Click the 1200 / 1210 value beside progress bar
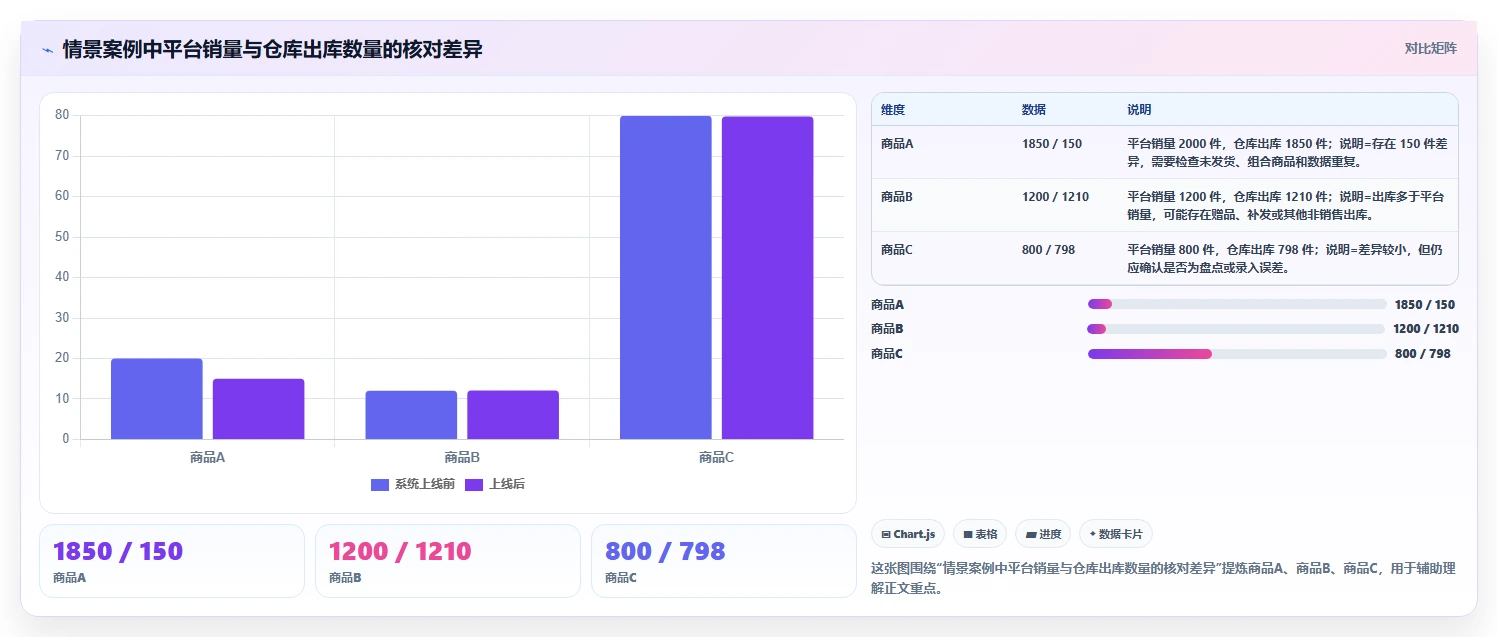The image size is (1498, 637). [x=1426, y=329]
